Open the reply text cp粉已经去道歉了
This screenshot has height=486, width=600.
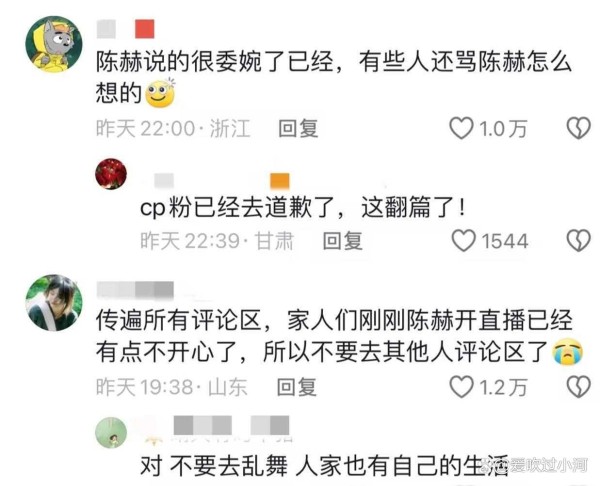303,208
